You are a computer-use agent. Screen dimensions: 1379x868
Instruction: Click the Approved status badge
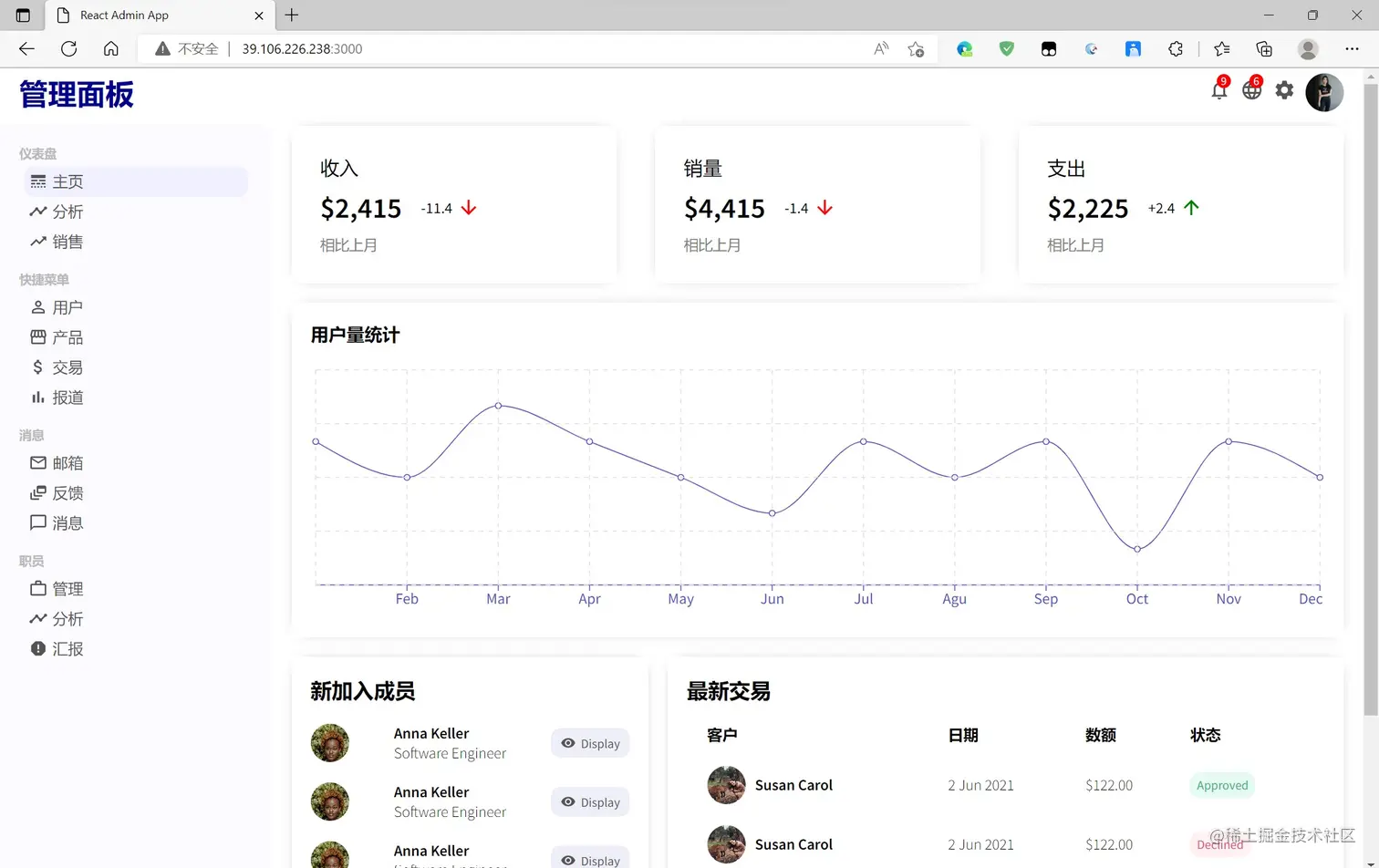point(1222,785)
